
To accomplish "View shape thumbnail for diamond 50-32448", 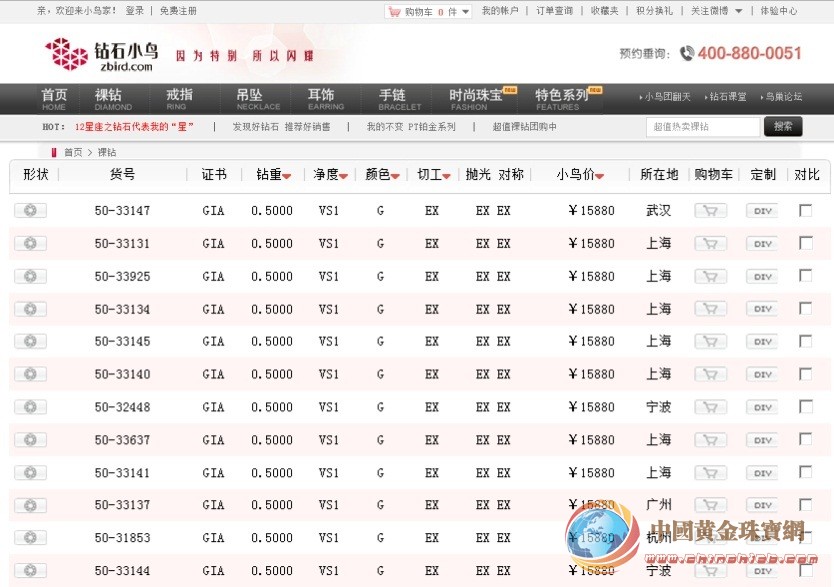I will click(x=29, y=407).
